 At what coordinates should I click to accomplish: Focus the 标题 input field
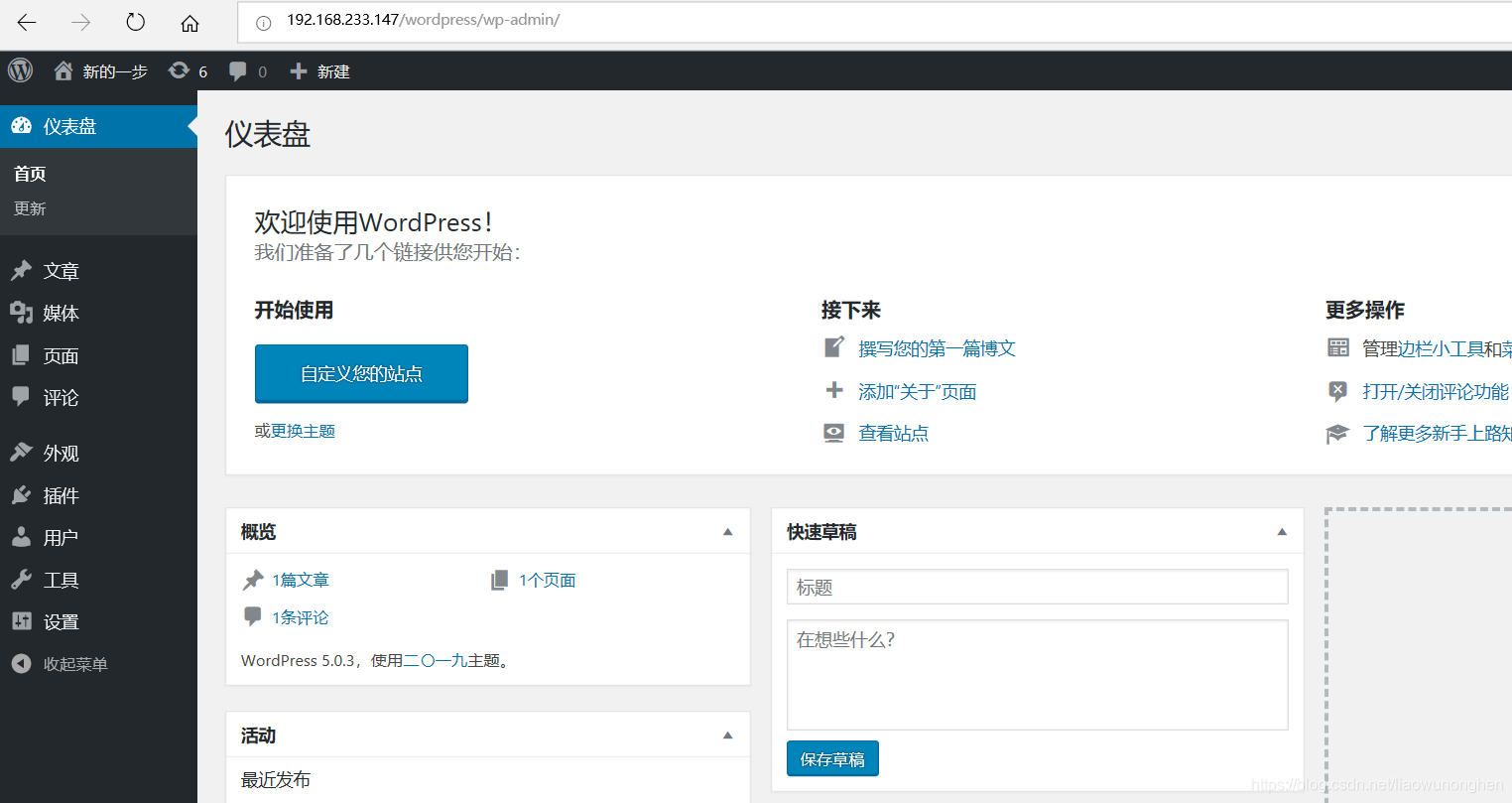coord(1038,587)
